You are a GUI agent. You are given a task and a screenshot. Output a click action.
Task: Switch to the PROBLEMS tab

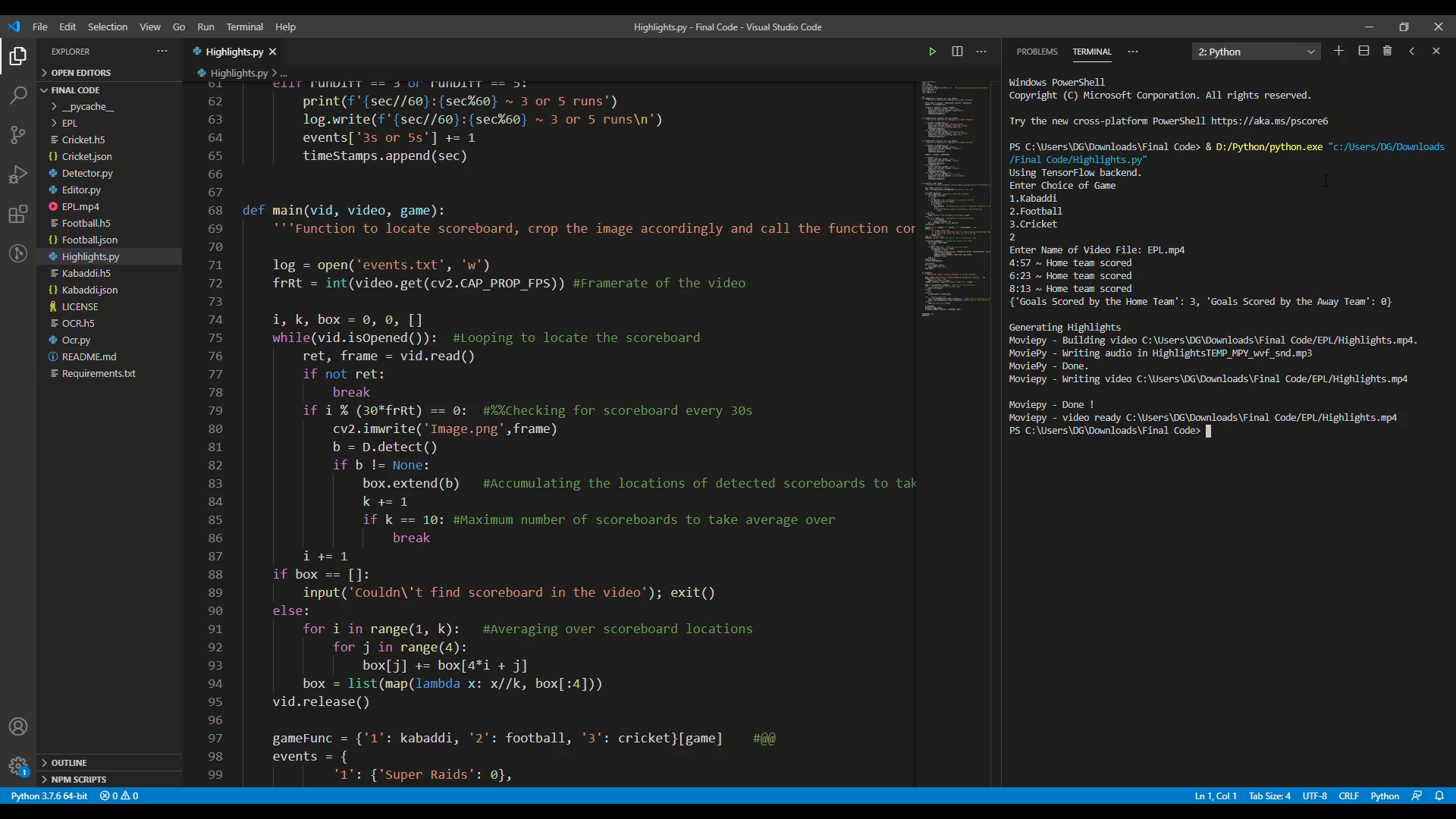(1037, 52)
